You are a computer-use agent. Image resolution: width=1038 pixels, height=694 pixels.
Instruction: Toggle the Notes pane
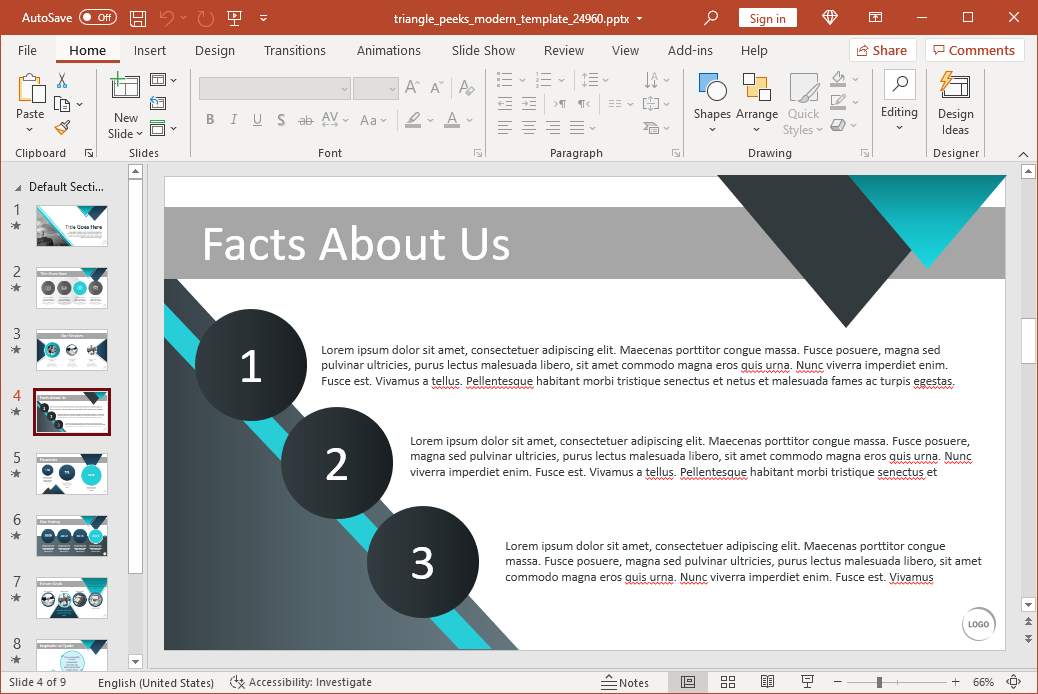(x=625, y=682)
